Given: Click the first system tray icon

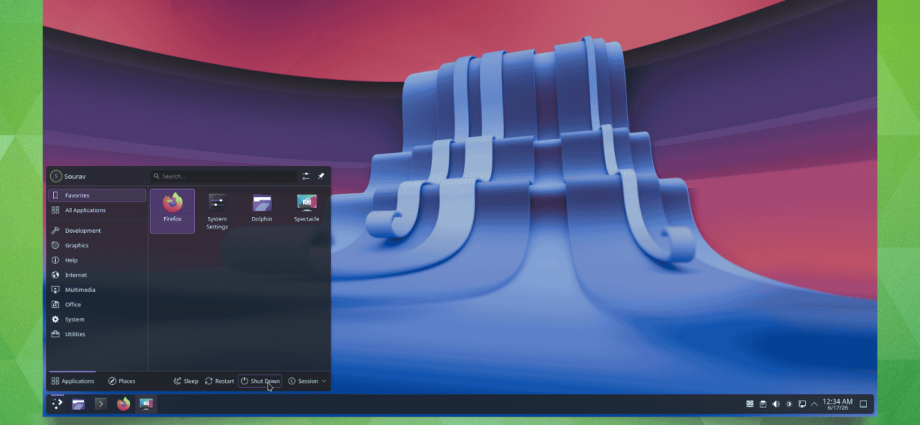Looking at the screenshot, I should [x=750, y=404].
